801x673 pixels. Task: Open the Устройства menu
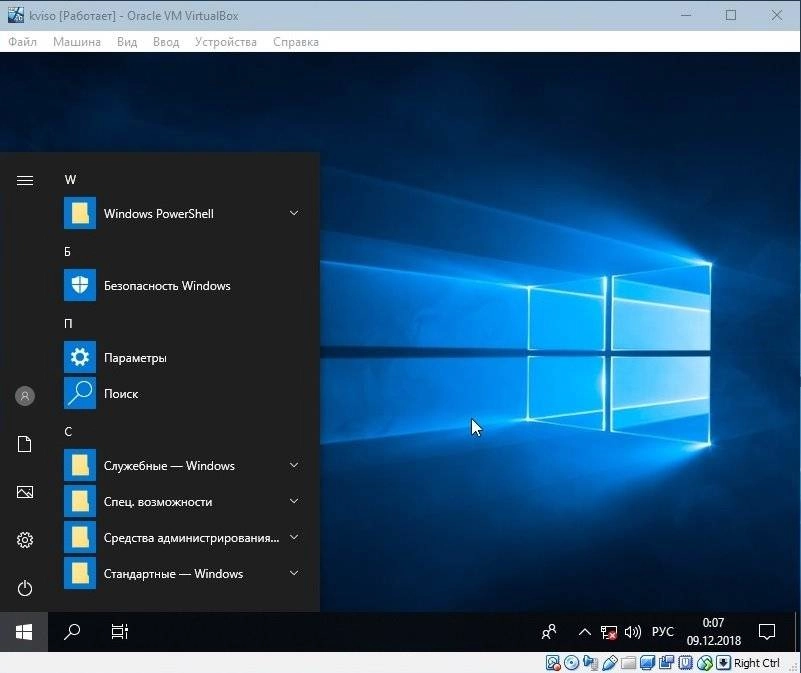(226, 42)
